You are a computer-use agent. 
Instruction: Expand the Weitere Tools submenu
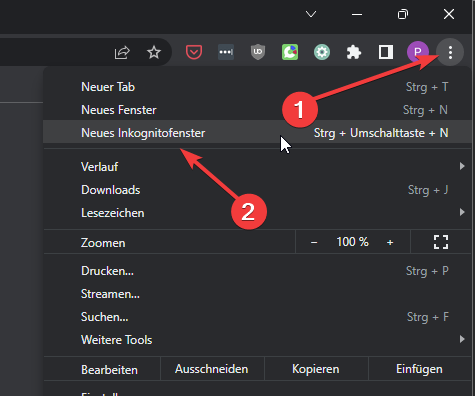point(257,340)
